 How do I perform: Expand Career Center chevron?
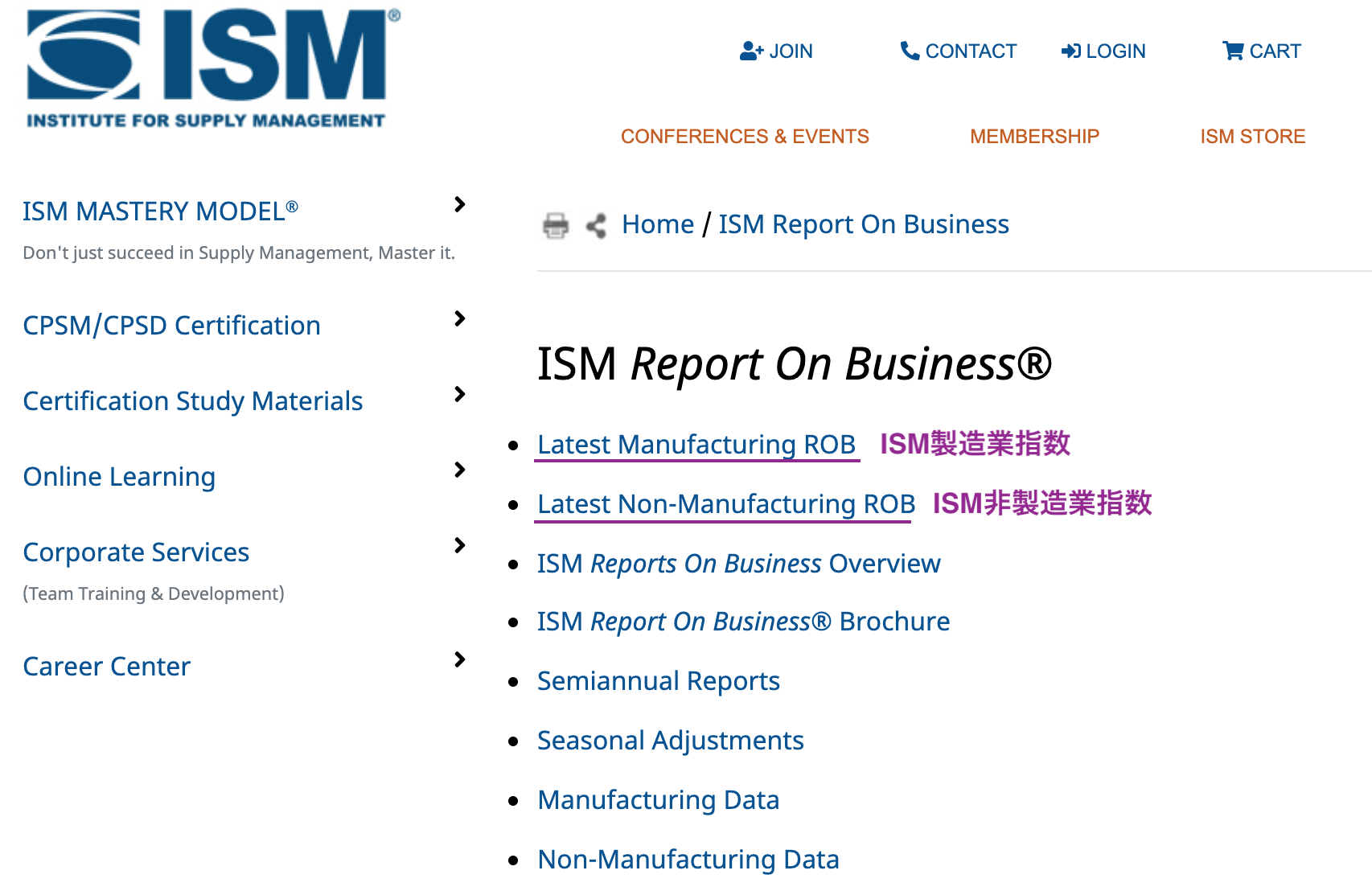point(459,659)
